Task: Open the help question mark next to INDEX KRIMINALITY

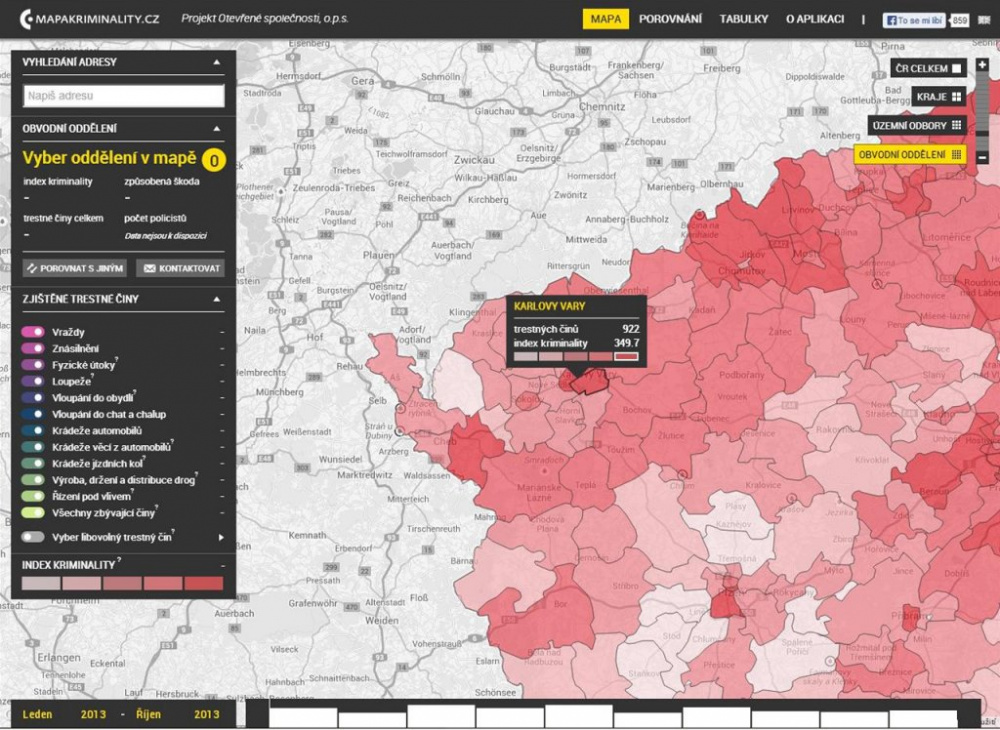Action: (119, 560)
